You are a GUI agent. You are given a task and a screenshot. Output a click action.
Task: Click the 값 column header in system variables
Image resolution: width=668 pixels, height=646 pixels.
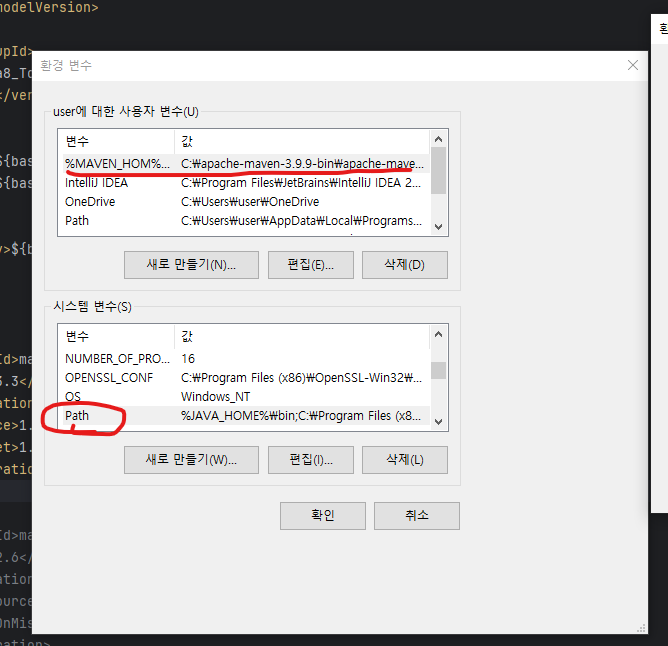pos(302,337)
